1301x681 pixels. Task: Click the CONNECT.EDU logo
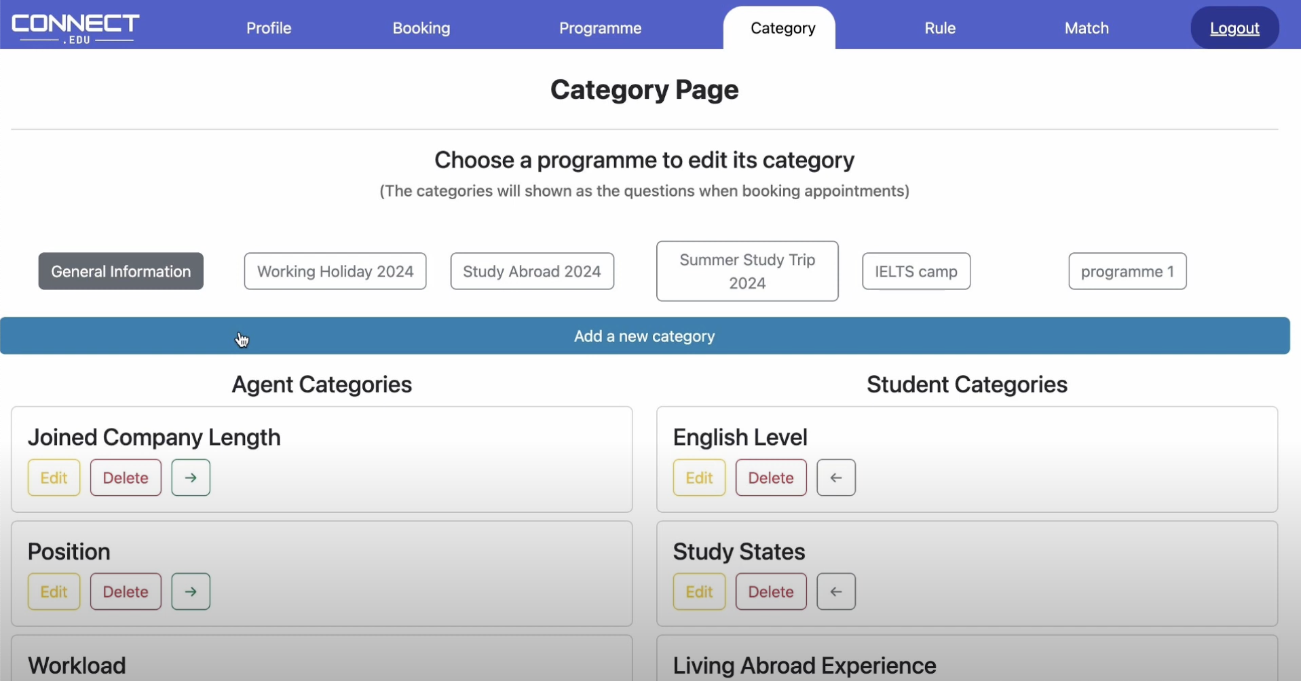(x=75, y=28)
